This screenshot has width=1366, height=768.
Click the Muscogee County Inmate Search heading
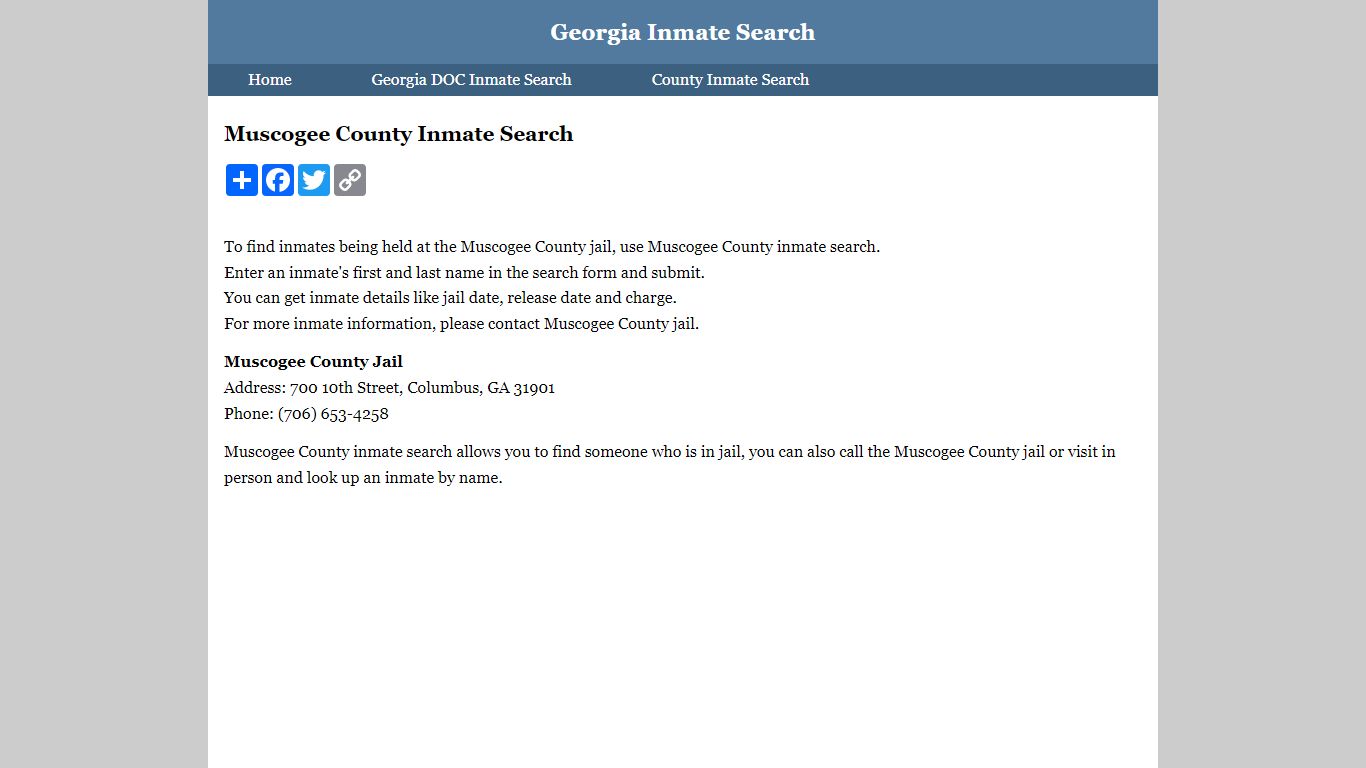398,134
